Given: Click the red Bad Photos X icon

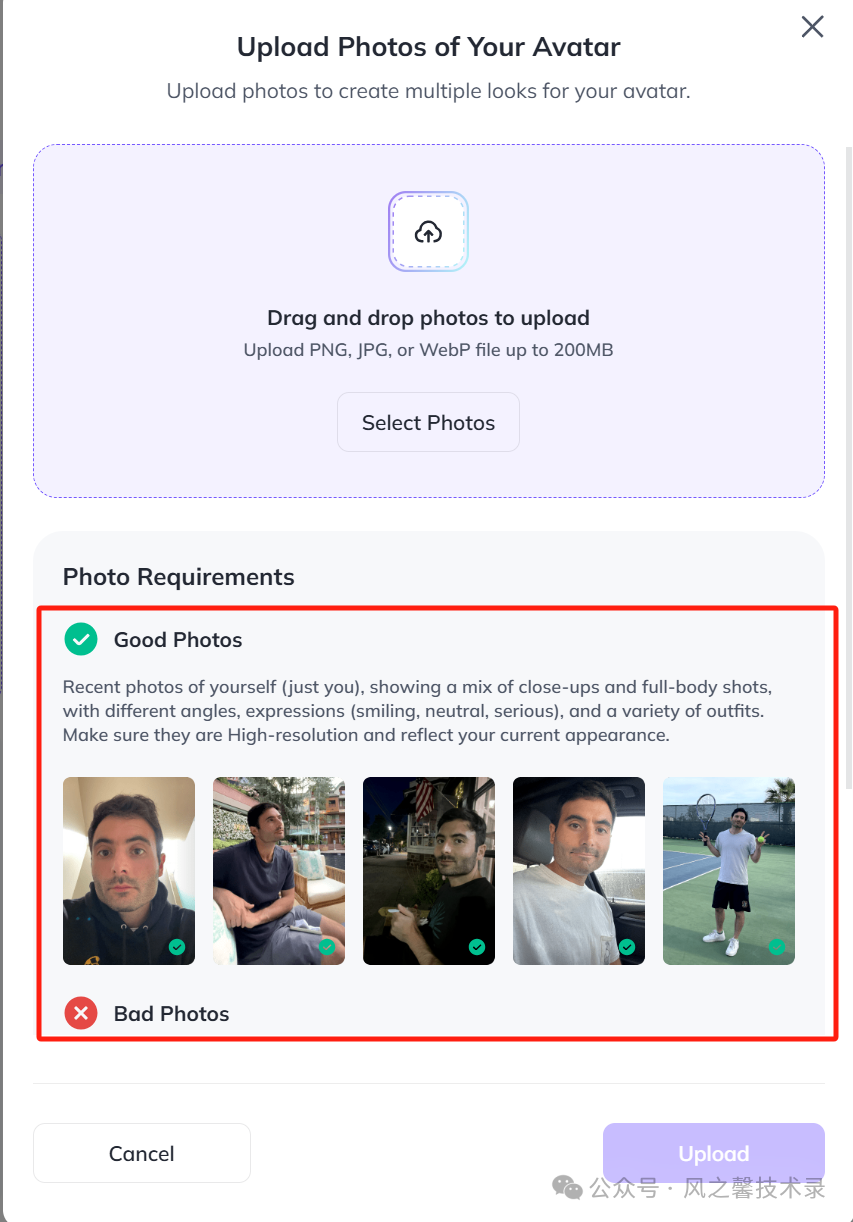Looking at the screenshot, I should 81,1013.
